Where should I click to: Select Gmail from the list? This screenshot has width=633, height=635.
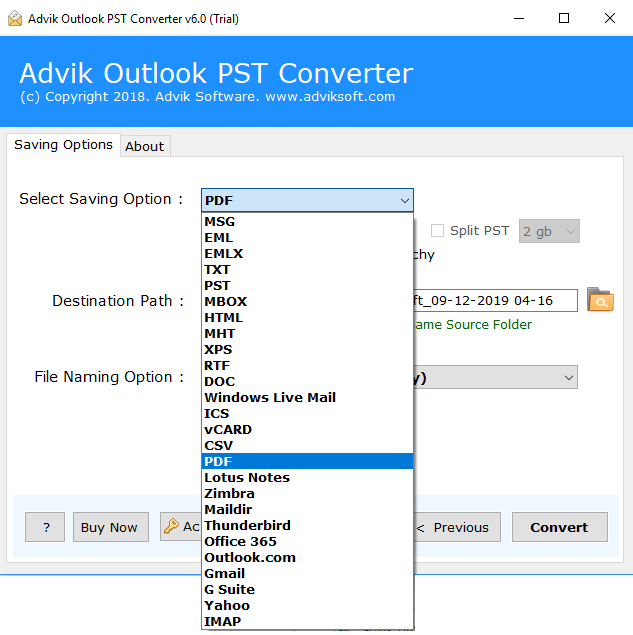[307, 573]
